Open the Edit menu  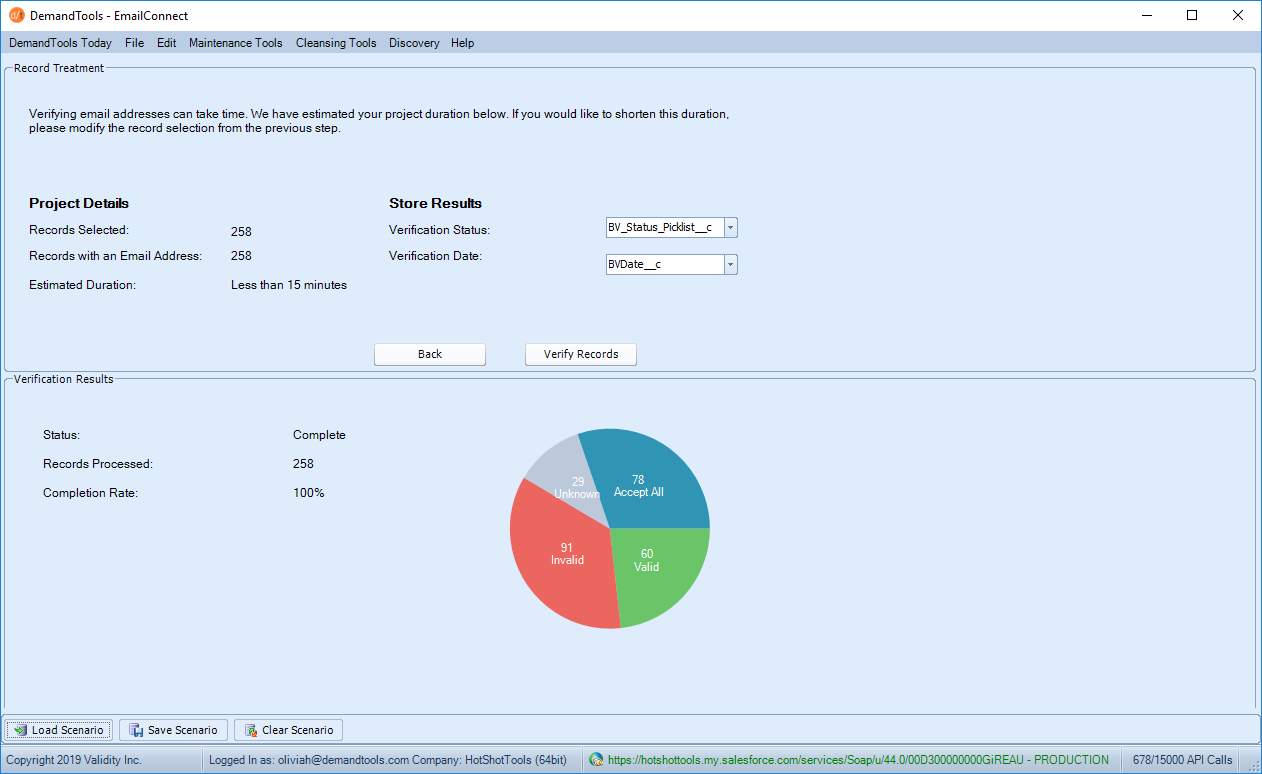166,43
